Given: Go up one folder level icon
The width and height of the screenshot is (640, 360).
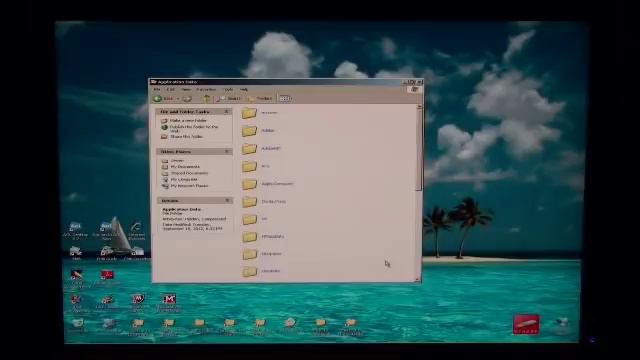Looking at the screenshot, I should 207,98.
